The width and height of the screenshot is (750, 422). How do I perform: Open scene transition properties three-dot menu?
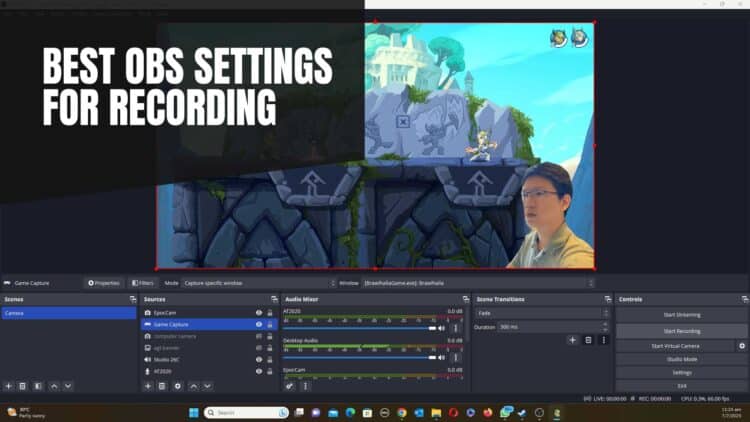point(604,340)
